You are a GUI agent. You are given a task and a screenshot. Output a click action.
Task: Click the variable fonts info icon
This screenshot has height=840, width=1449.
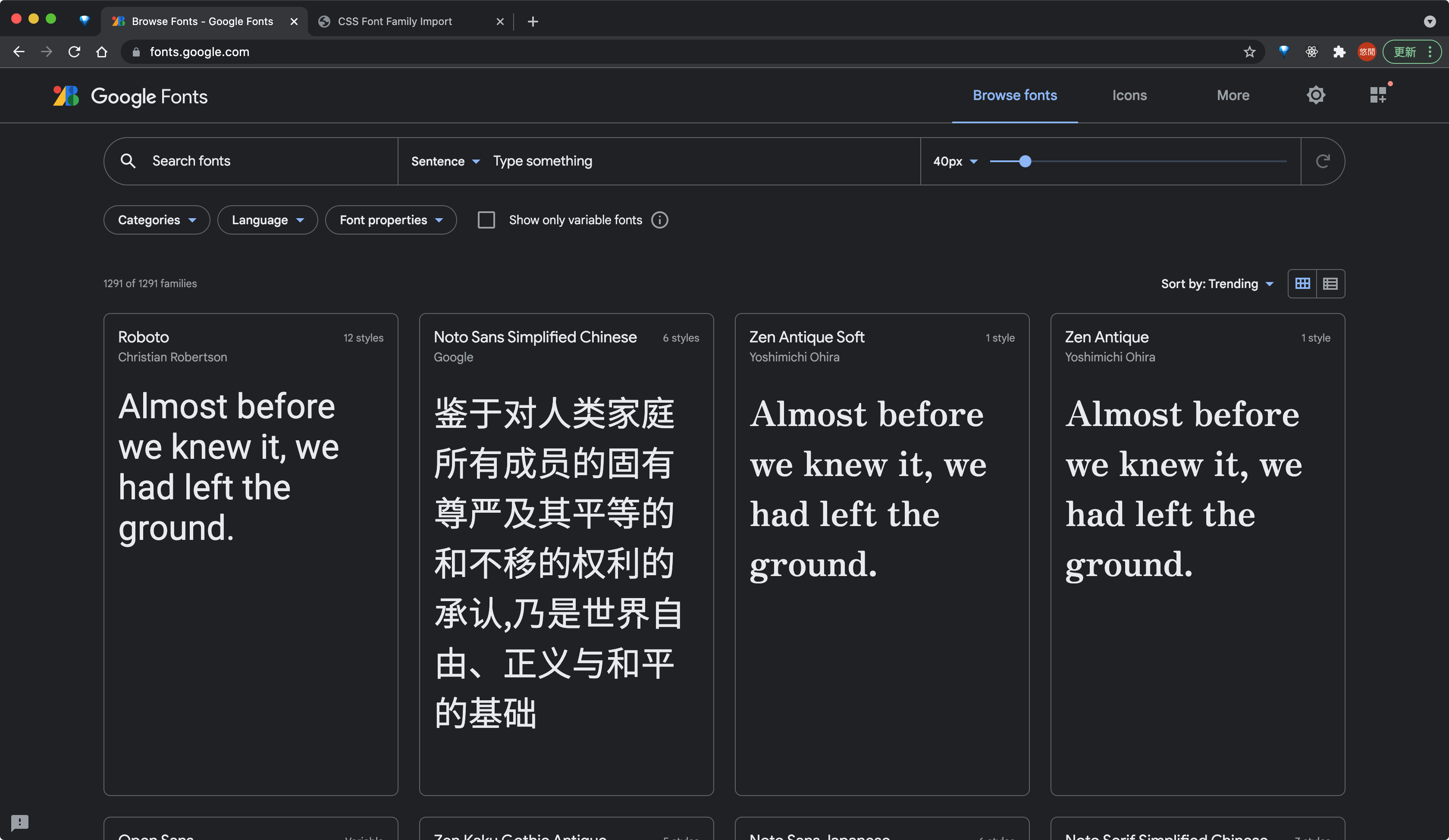click(x=659, y=220)
